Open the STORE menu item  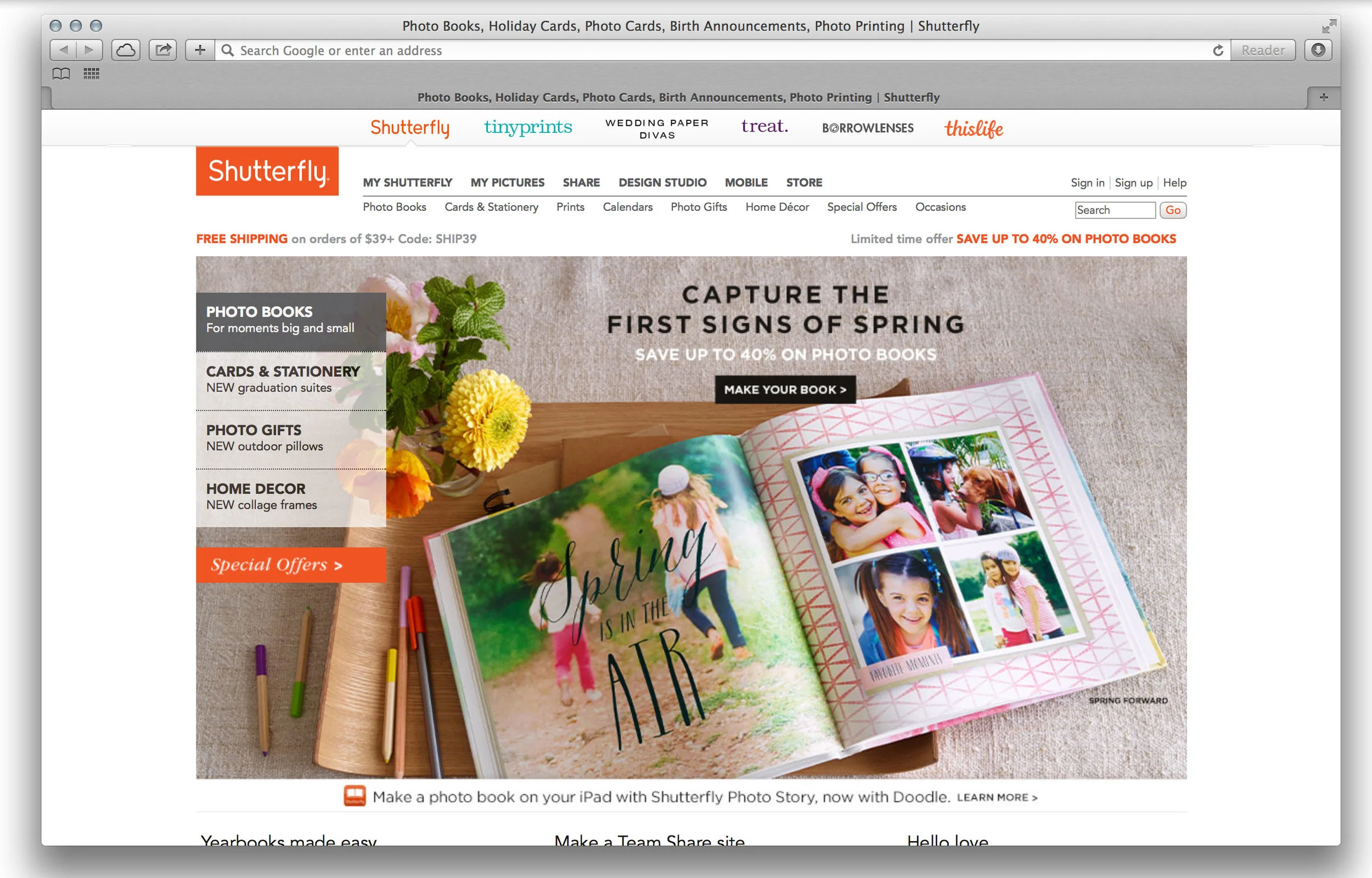pos(805,182)
